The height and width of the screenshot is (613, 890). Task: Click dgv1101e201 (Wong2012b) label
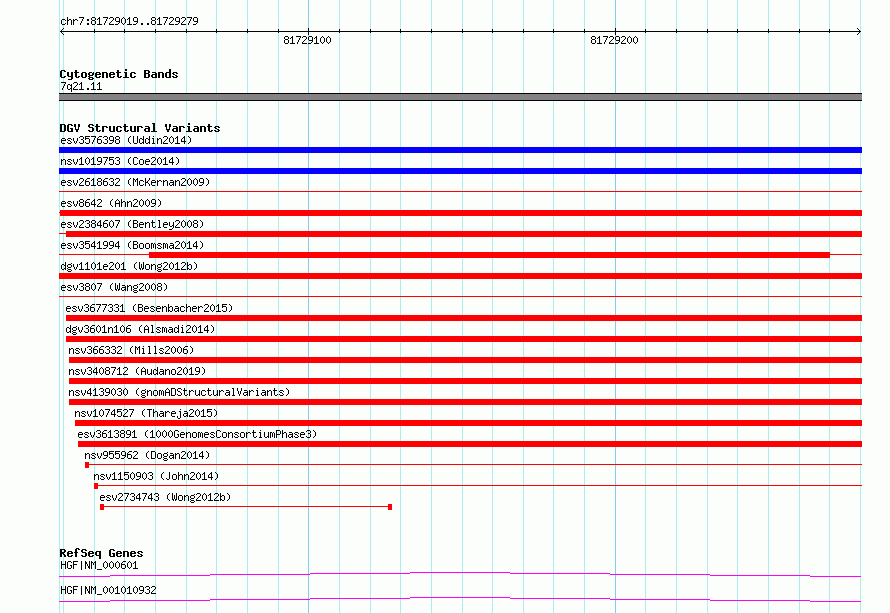pos(129,266)
